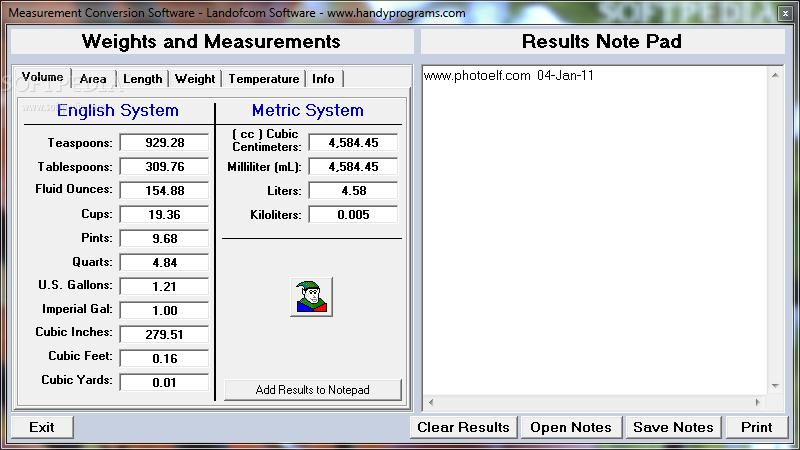Close the Measurement Conversion window

point(785,13)
